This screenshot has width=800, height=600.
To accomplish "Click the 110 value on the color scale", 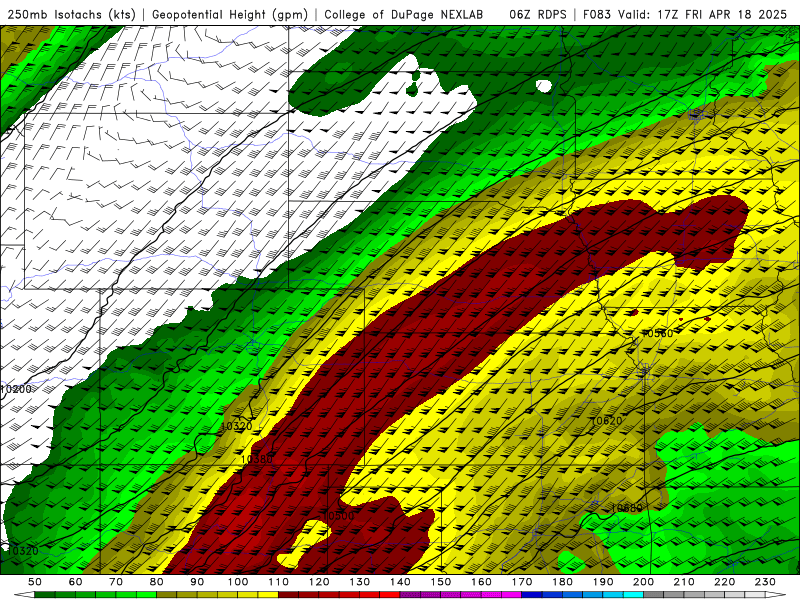I will coord(279,582).
